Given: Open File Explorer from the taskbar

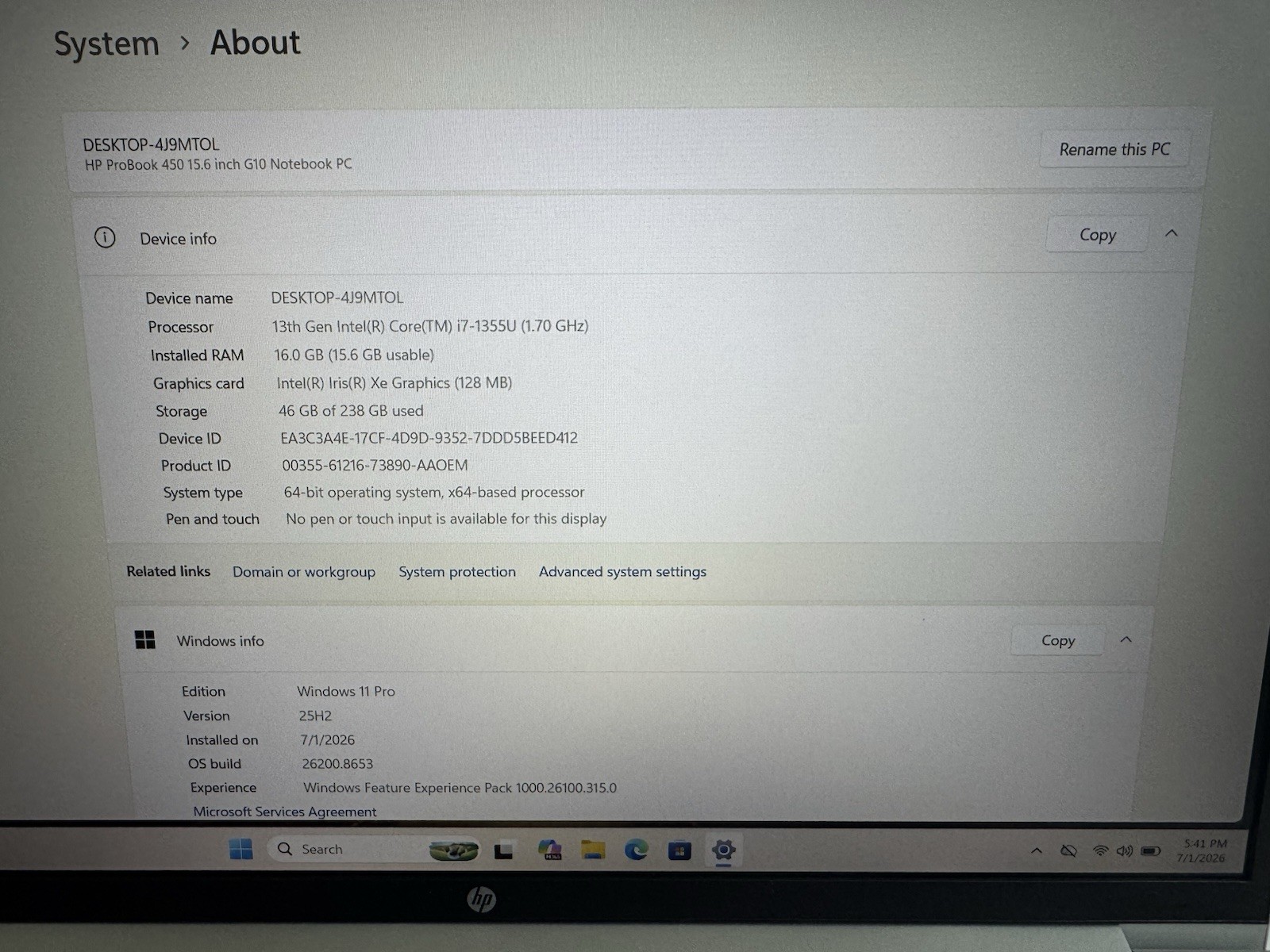Looking at the screenshot, I should [593, 850].
